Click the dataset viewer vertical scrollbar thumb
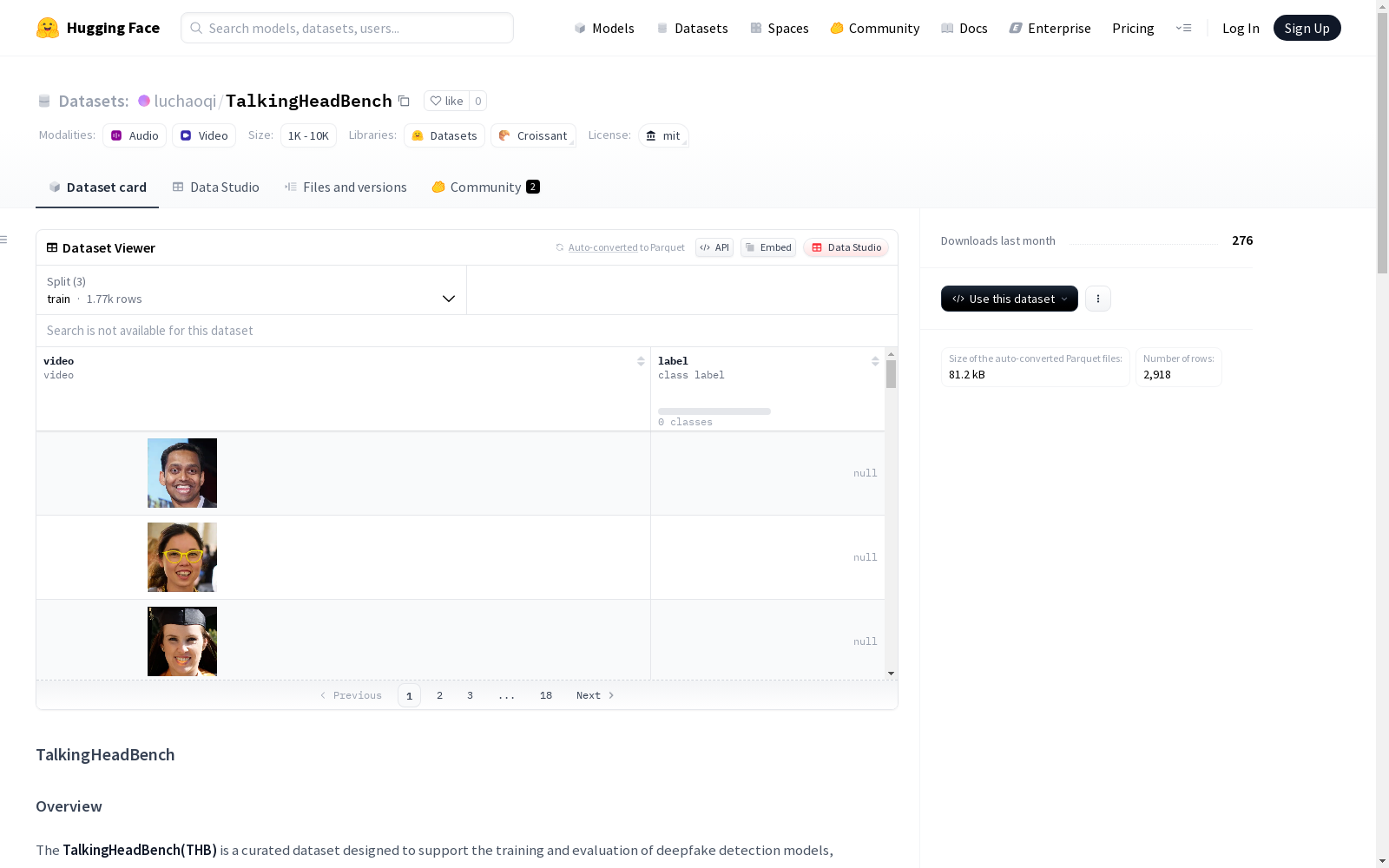 click(891, 374)
